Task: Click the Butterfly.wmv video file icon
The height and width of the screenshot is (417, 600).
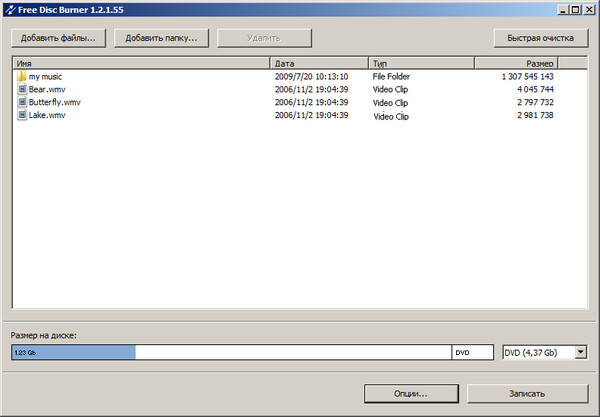Action: (x=22, y=102)
